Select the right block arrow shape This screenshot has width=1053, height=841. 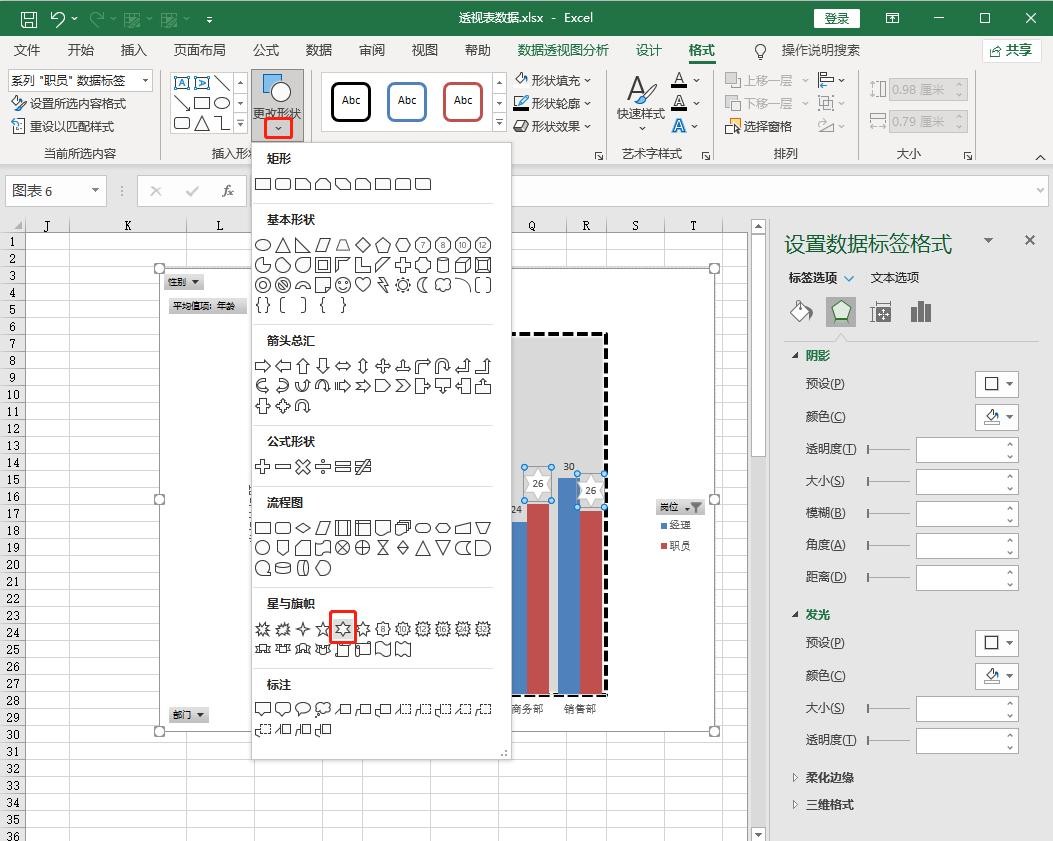click(x=263, y=366)
